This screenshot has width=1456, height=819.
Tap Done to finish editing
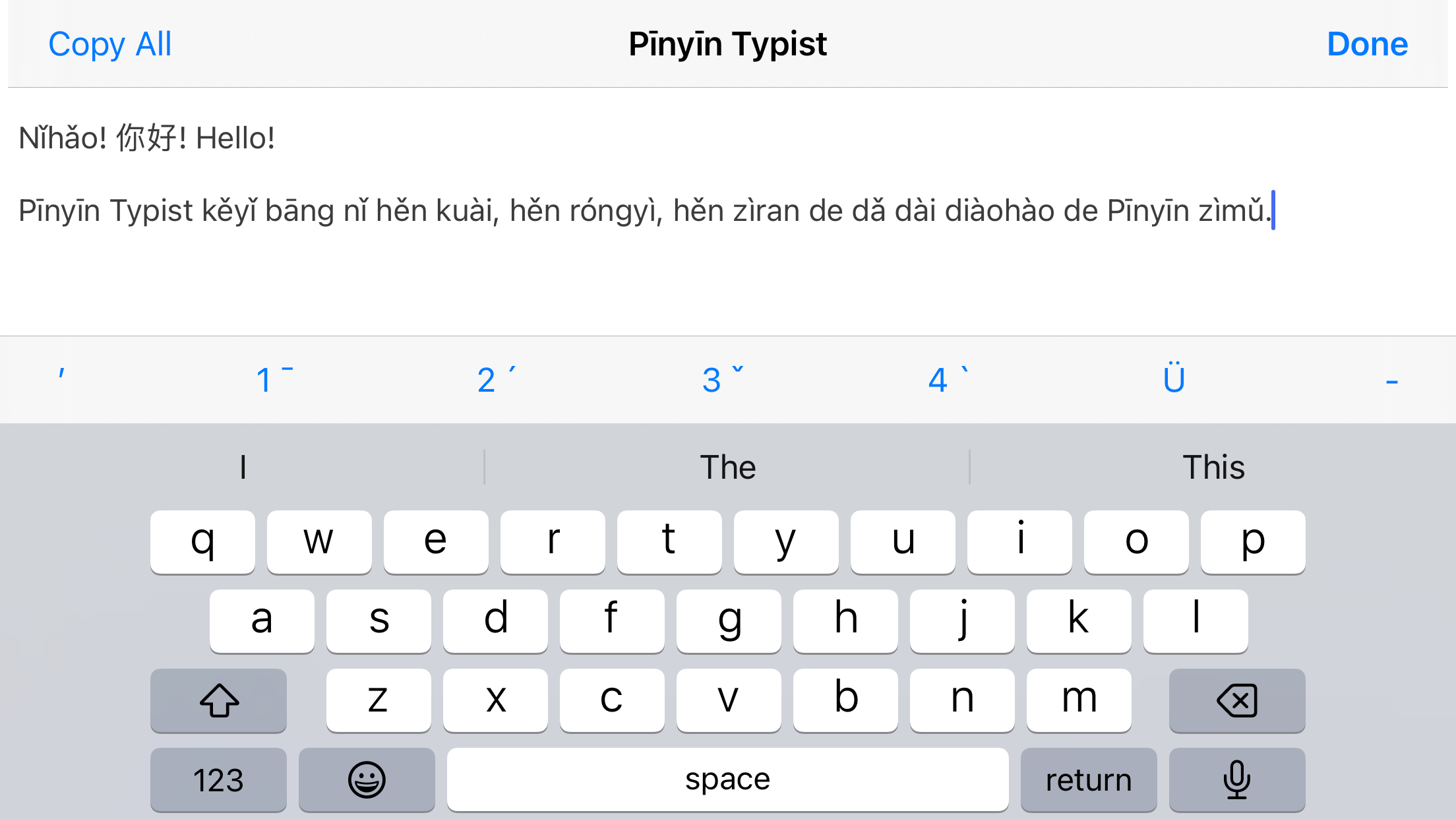point(1367,44)
